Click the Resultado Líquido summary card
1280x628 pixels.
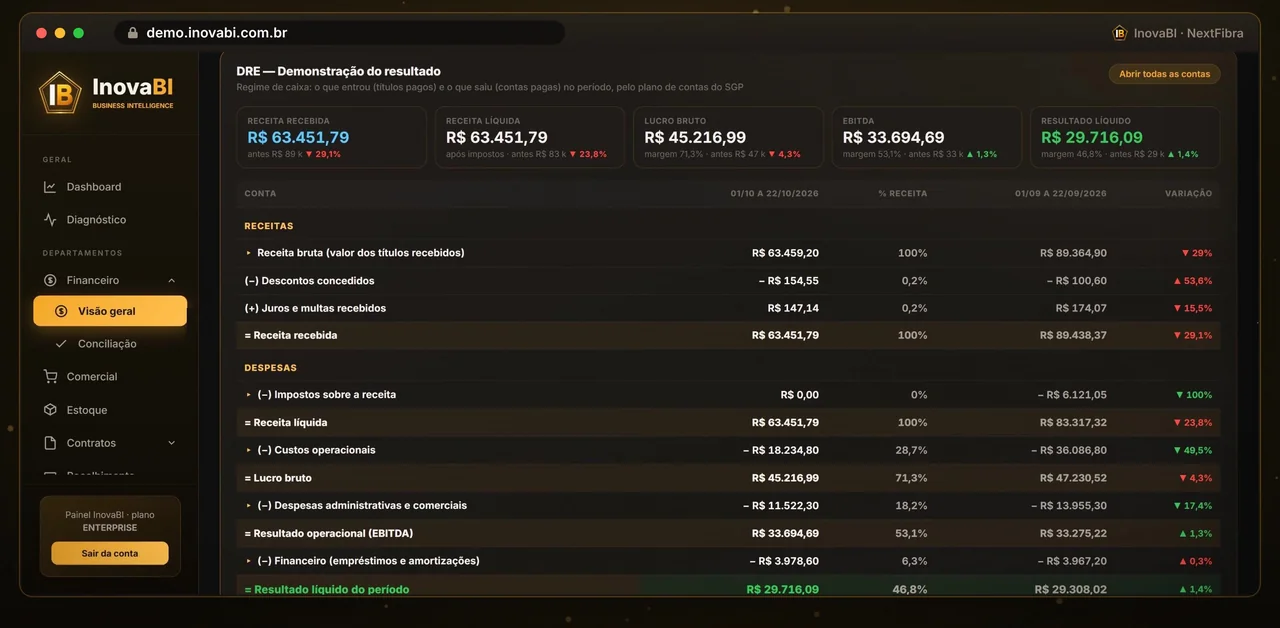1125,138
